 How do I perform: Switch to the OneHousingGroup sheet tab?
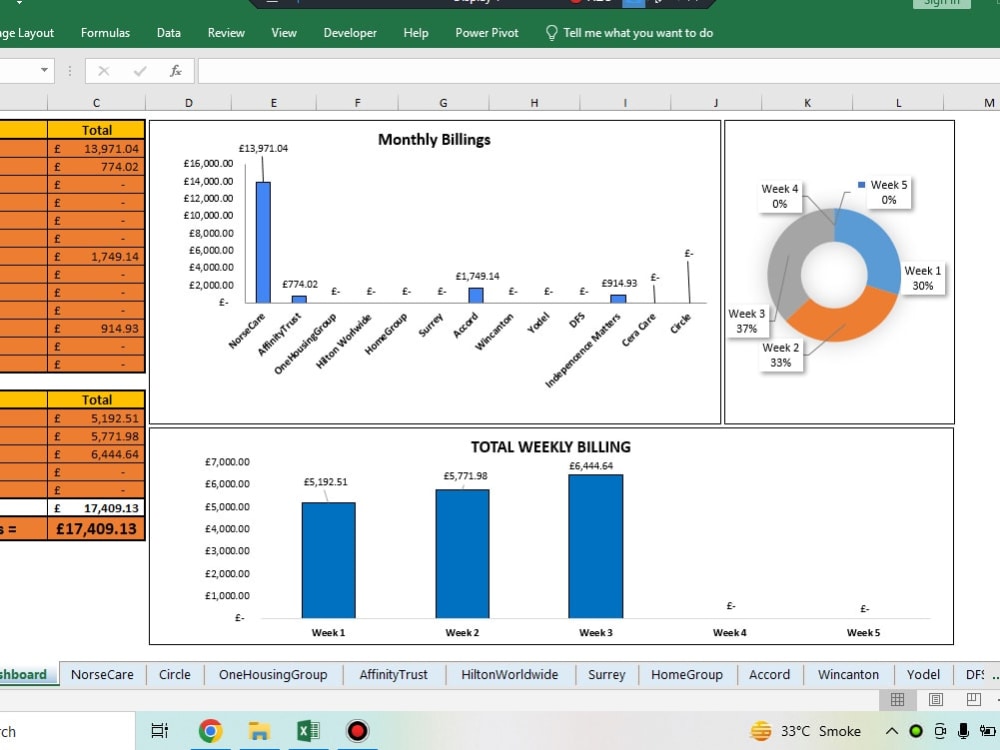pyautogui.click(x=273, y=675)
